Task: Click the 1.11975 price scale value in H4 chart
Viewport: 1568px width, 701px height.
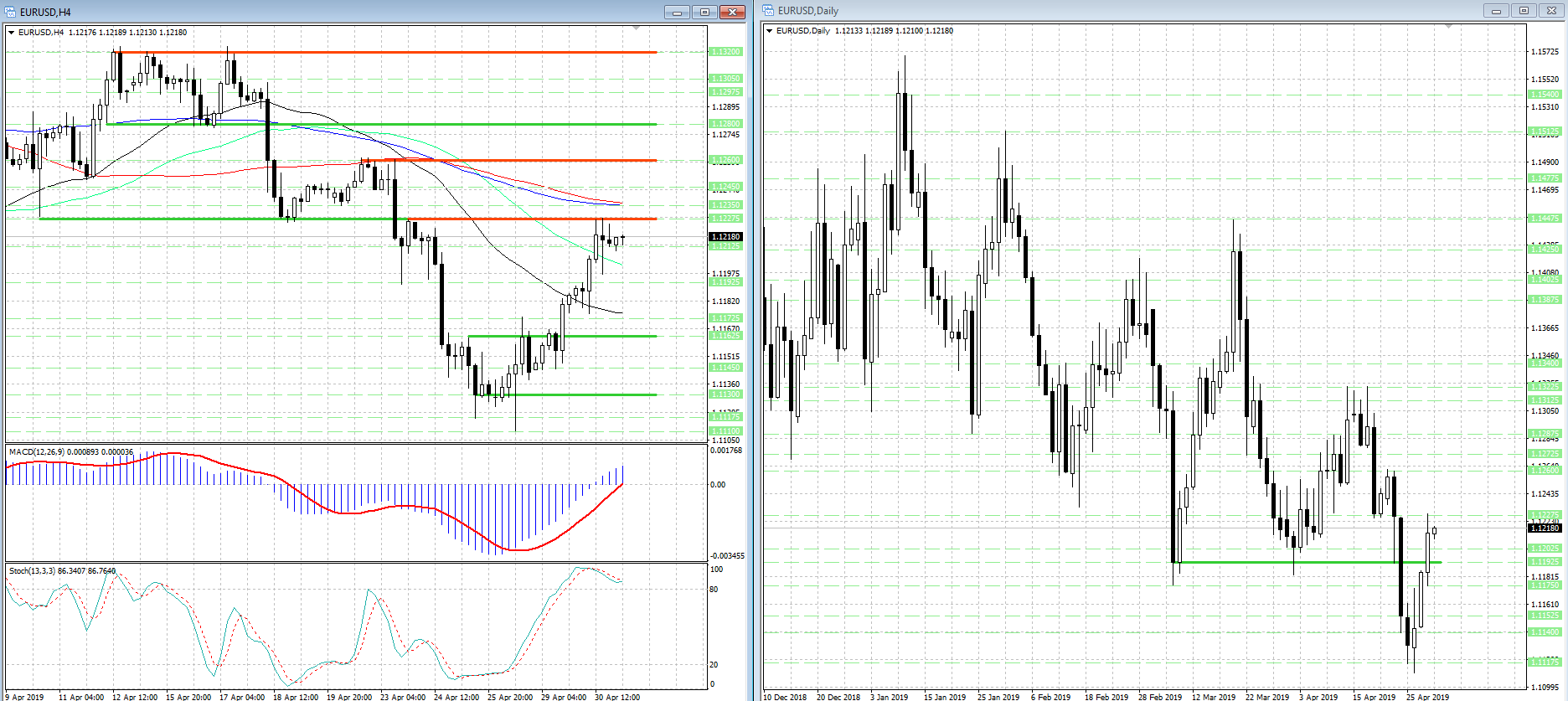Action: click(725, 274)
